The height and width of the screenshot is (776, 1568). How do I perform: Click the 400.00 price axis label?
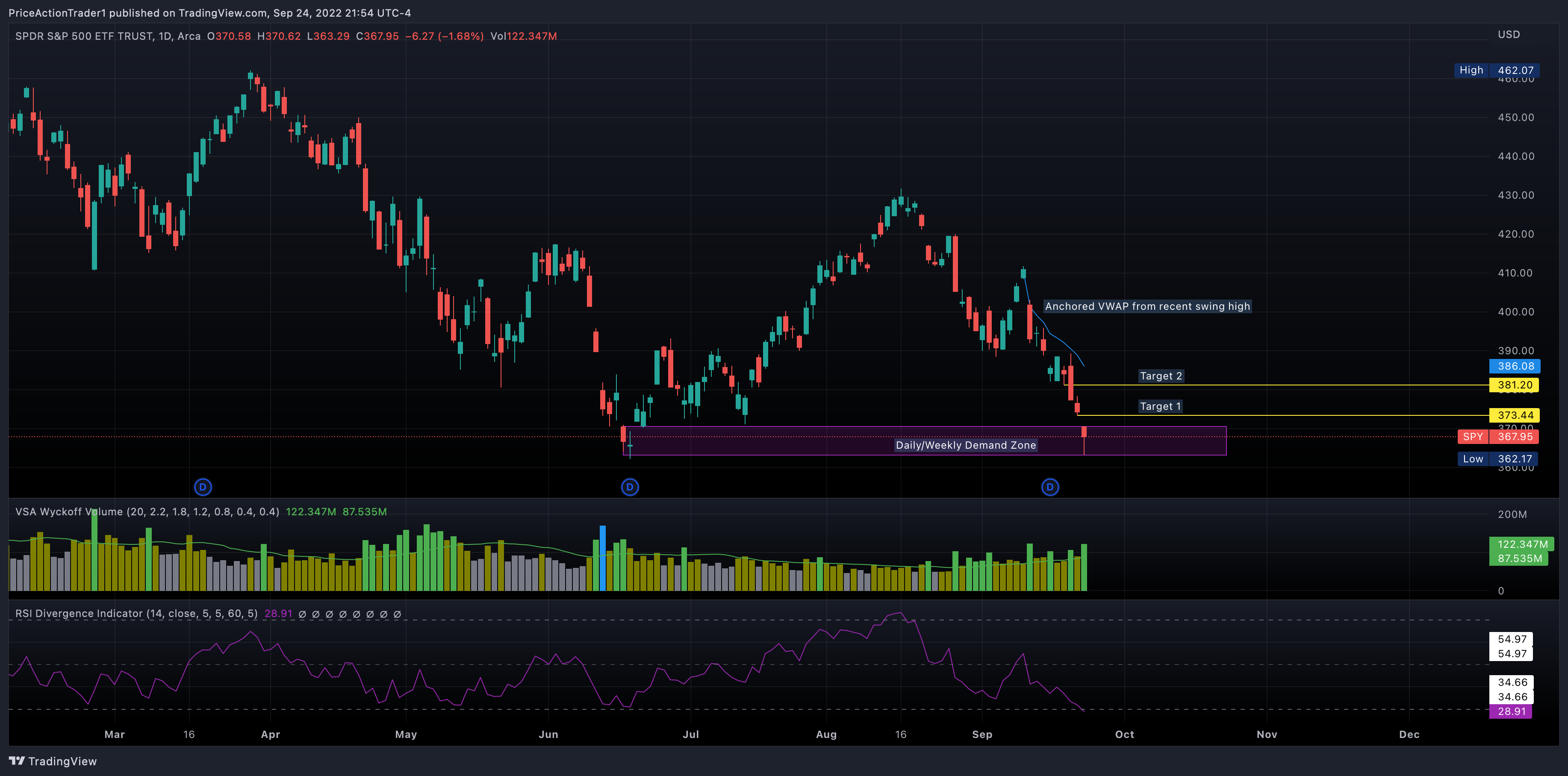(1516, 312)
